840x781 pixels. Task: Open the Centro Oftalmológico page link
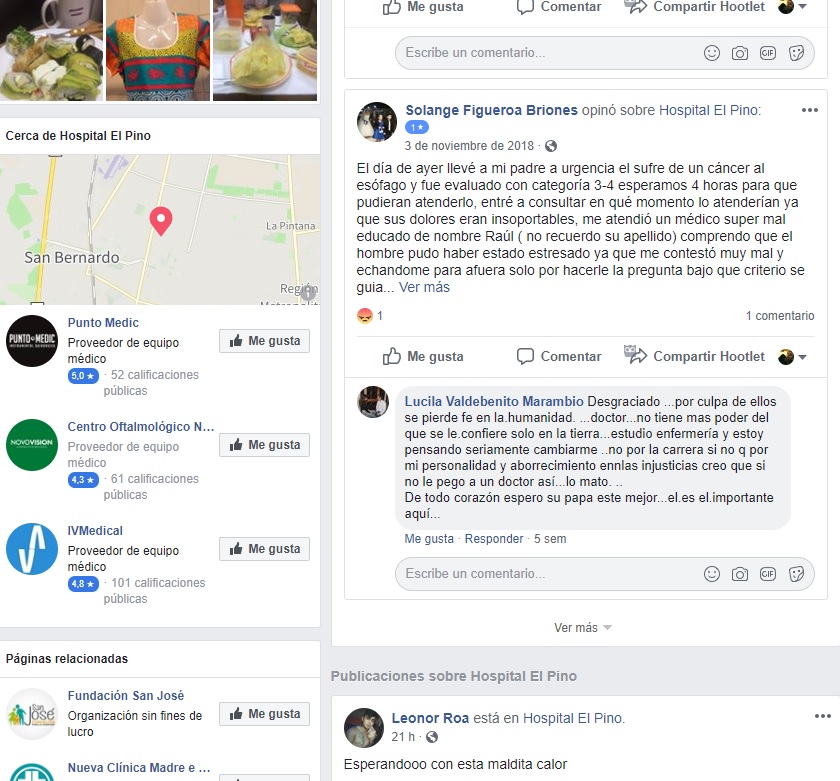pos(141,427)
